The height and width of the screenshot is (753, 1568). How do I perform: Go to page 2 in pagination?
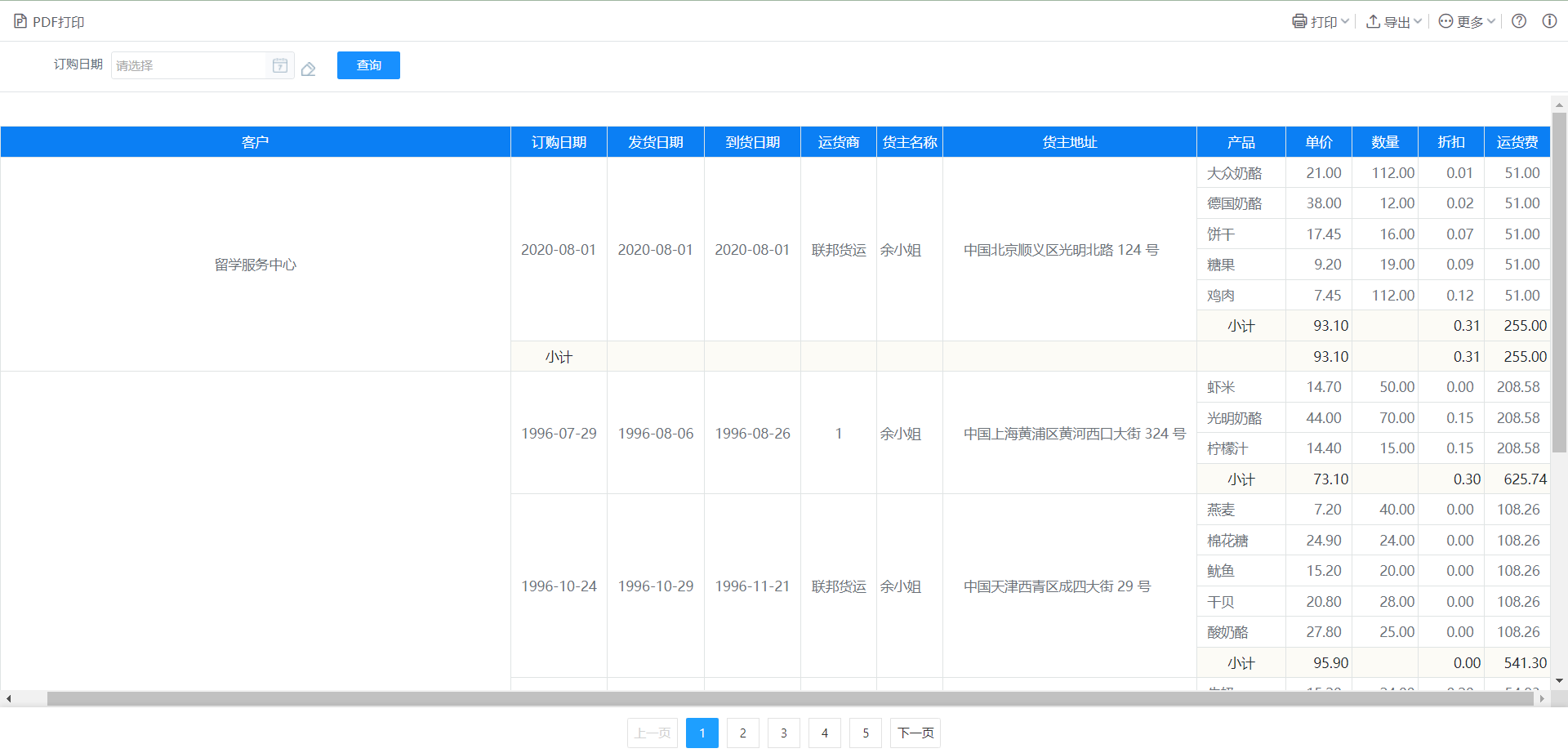[x=742, y=733]
